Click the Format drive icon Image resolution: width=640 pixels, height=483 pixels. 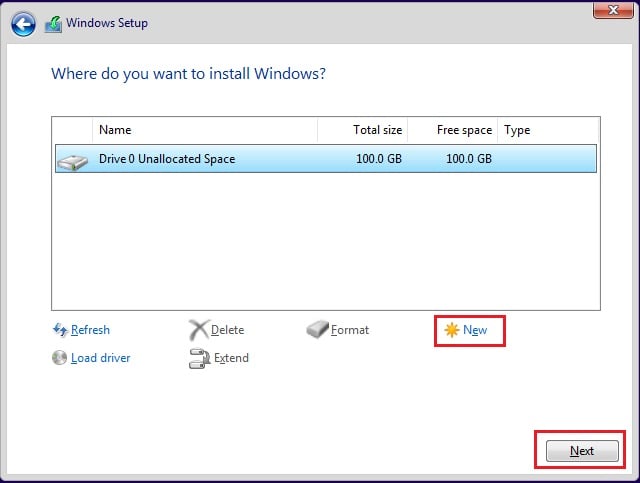click(x=317, y=330)
